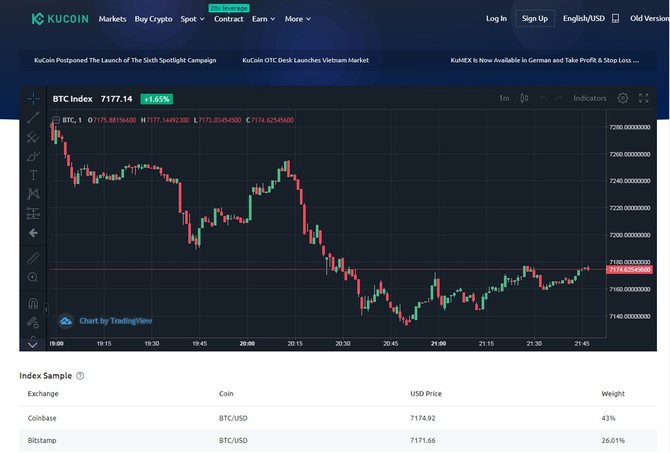
Task: Click the Bitstamp exchange row name
Action: (x=42, y=440)
